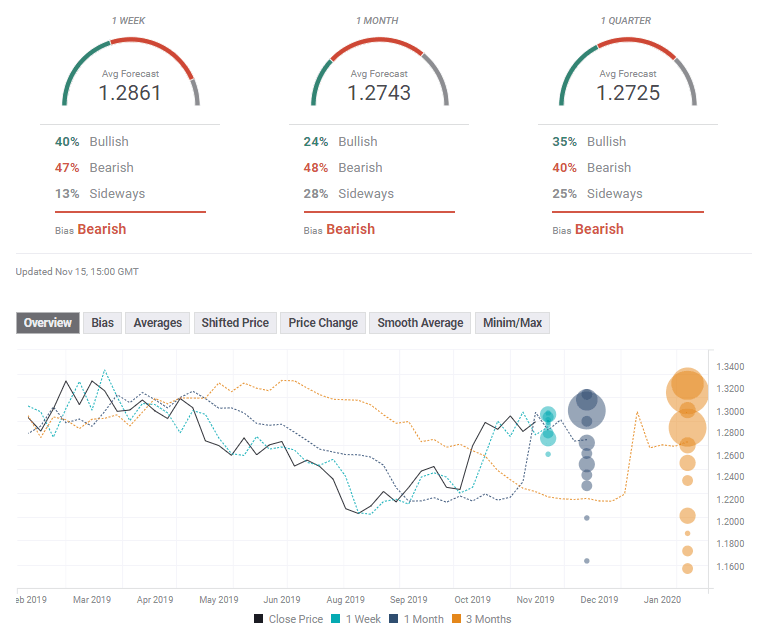Image resolution: width=774 pixels, height=635 pixels.
Task: Toggle Close Price series in legend
Action: [x=288, y=619]
